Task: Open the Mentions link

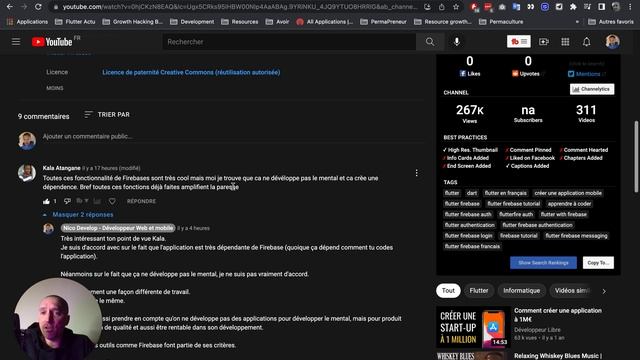Action: pyautogui.click(x=587, y=74)
